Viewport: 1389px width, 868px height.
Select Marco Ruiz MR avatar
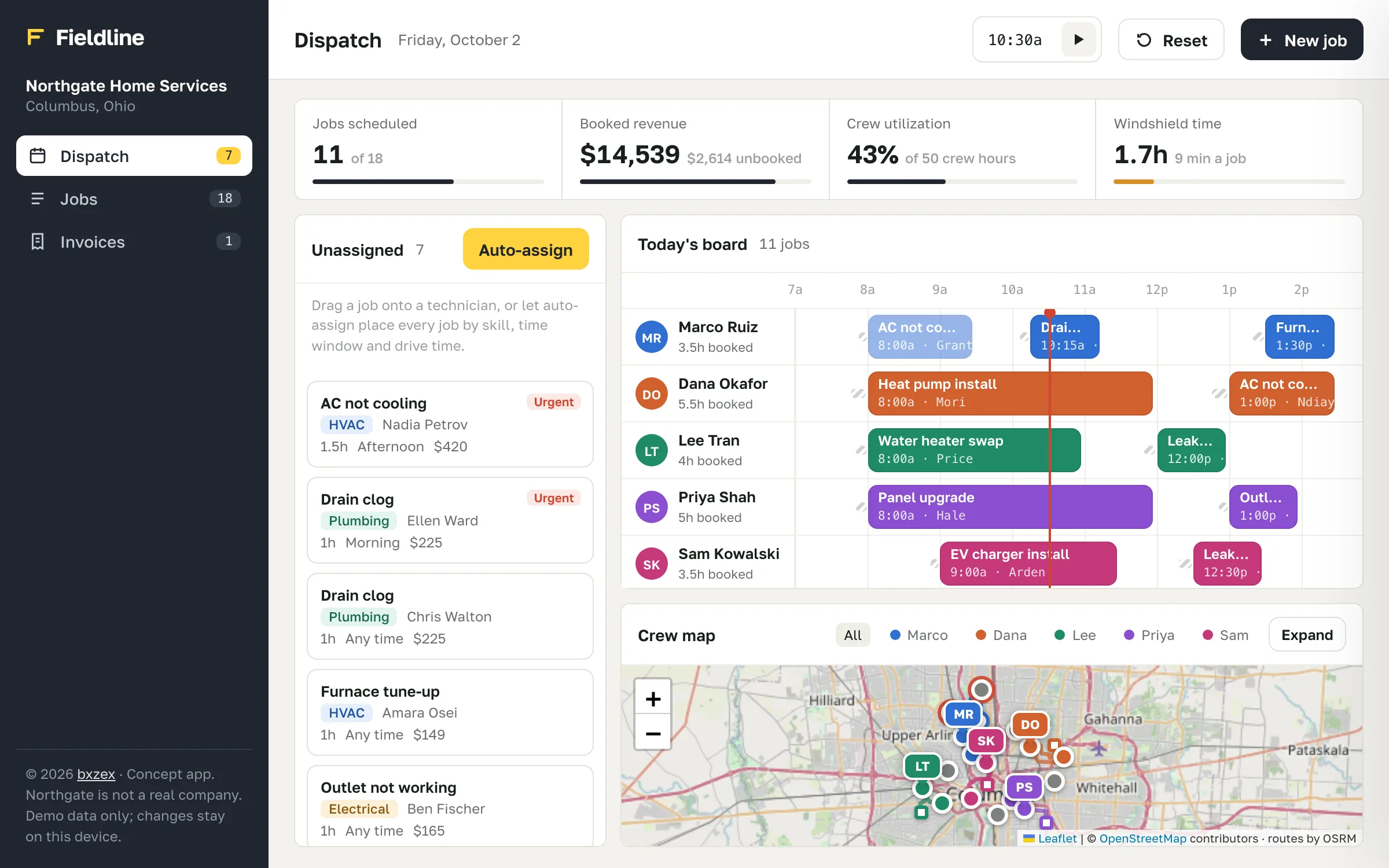click(x=651, y=337)
